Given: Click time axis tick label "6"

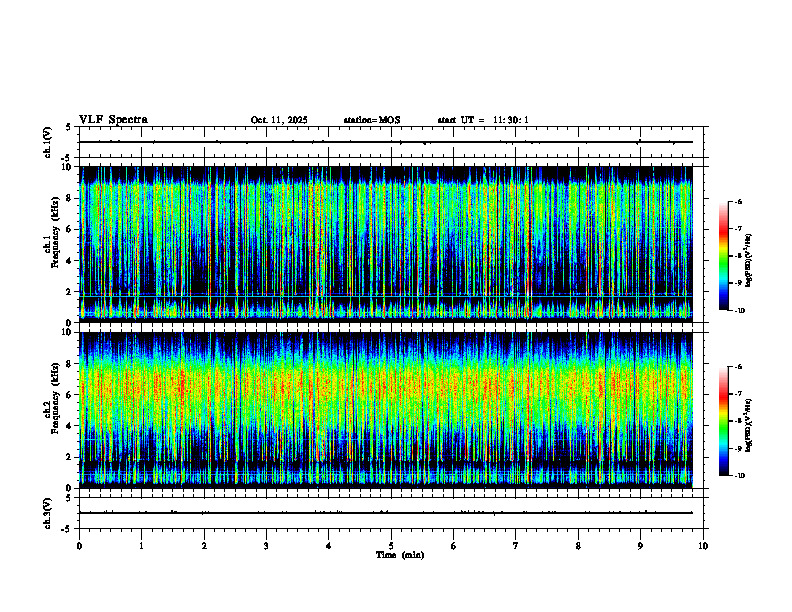Looking at the screenshot, I should [x=454, y=546].
